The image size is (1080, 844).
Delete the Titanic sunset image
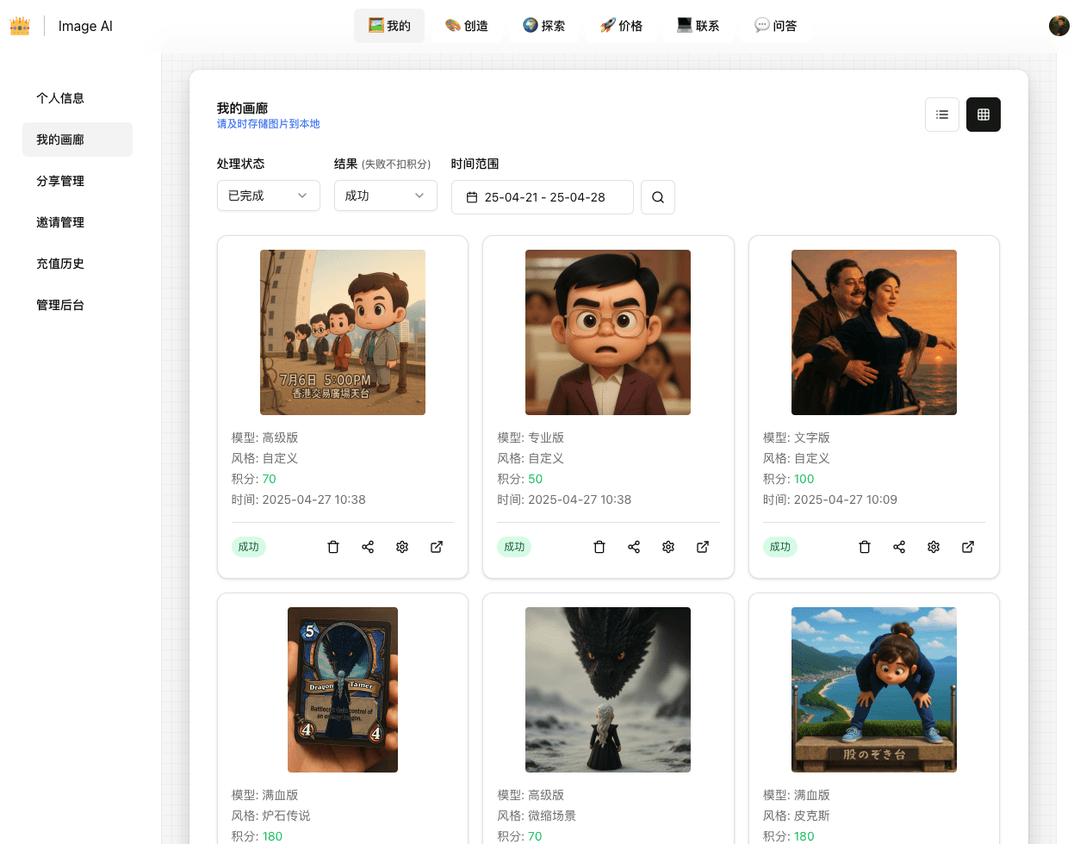pyautogui.click(x=865, y=547)
